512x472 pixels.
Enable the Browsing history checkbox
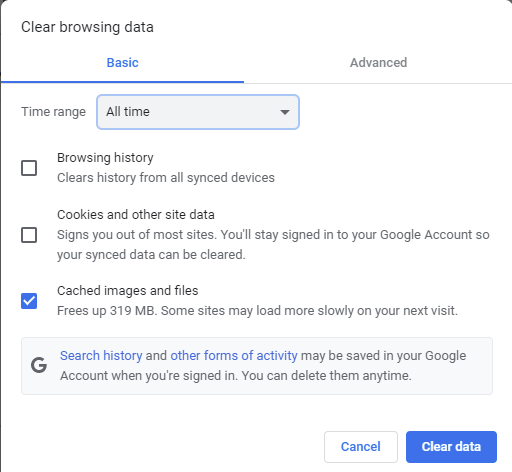pyautogui.click(x=29, y=168)
